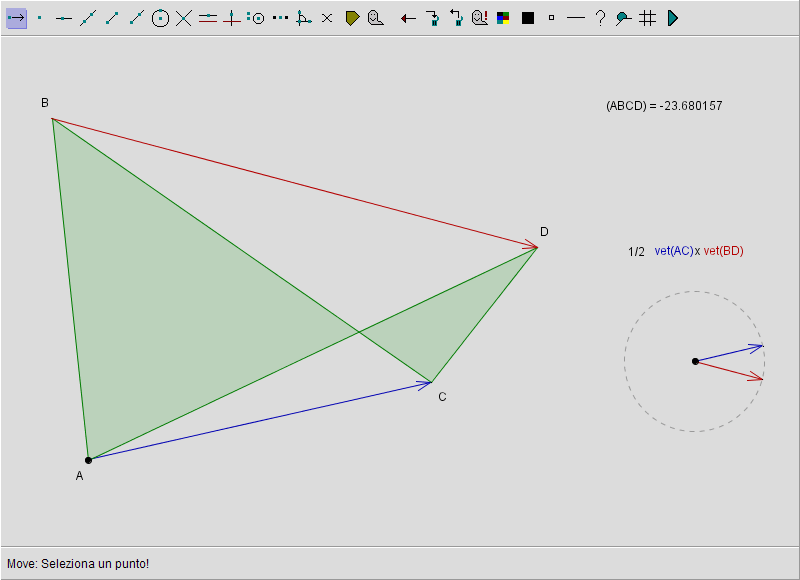Open the point shape type selector

click(551, 18)
